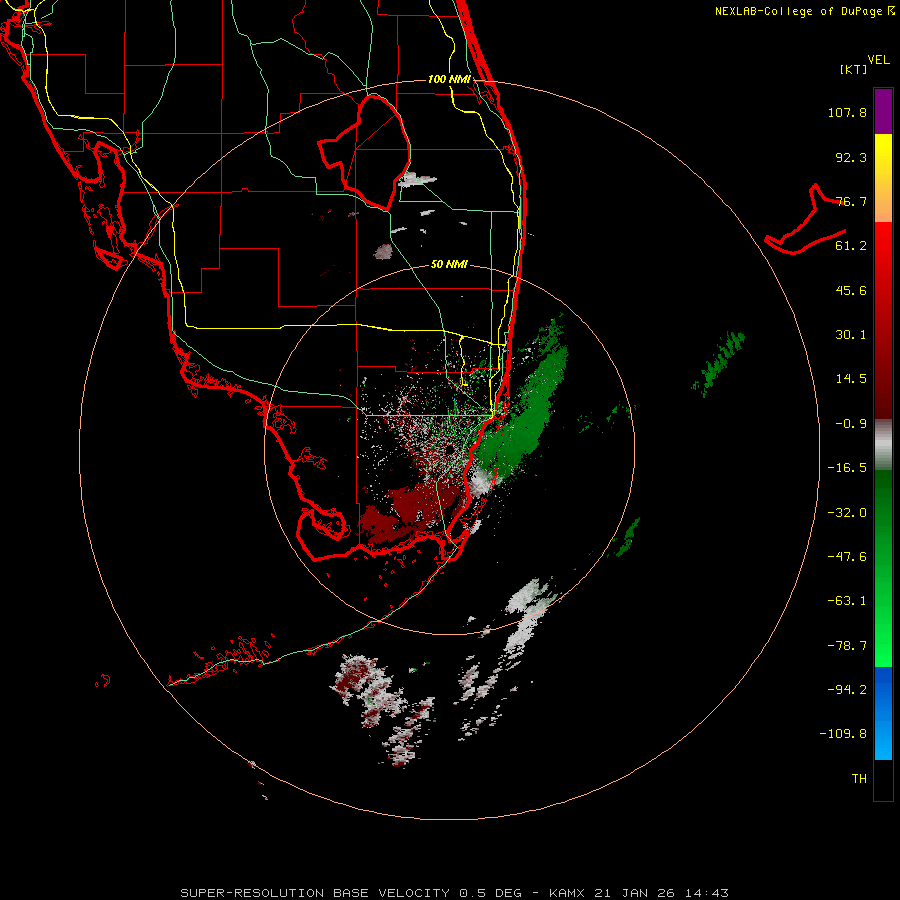900x900 pixels.
Task: Select the 30.1 velocity scale value
Action: coord(851,335)
